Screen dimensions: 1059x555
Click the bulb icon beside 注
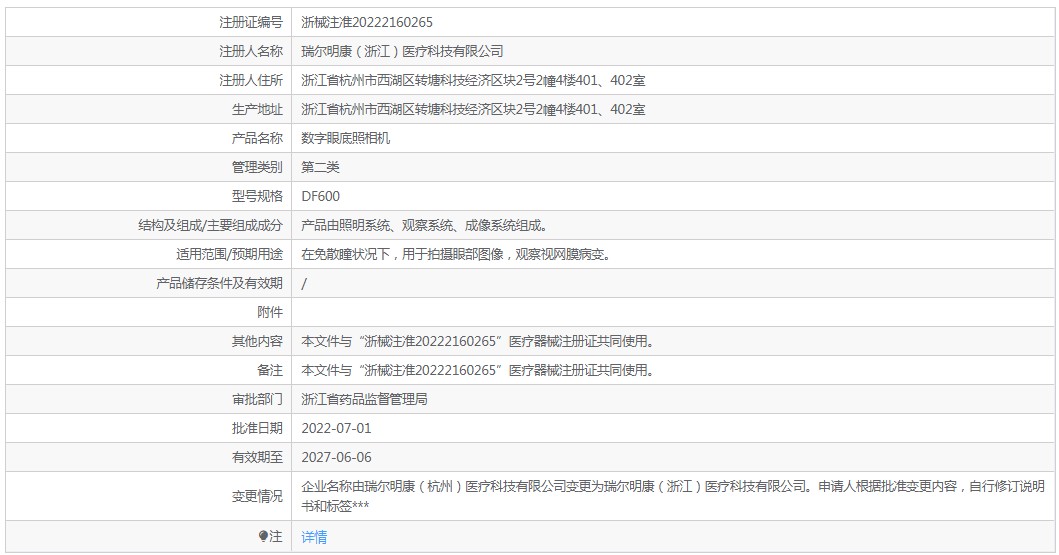pos(263,536)
